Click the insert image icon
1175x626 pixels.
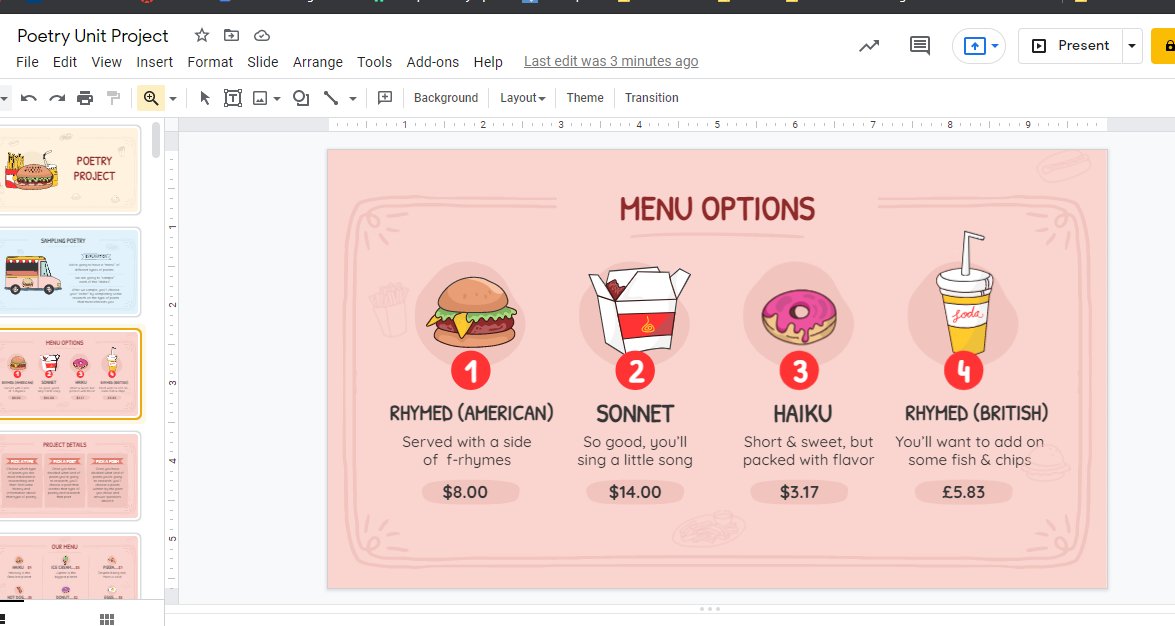tap(260, 98)
